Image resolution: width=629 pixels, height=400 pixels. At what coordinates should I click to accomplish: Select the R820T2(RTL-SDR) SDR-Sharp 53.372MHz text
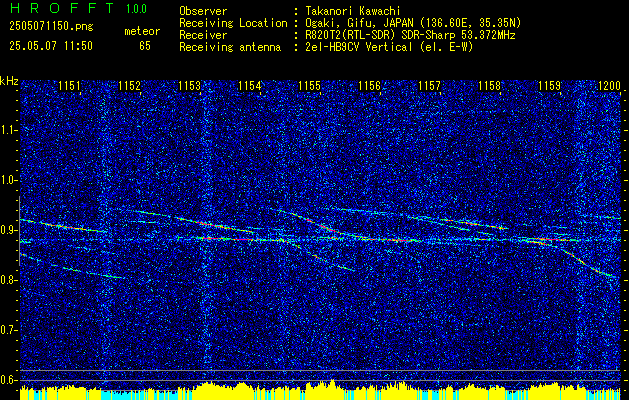[411, 35]
